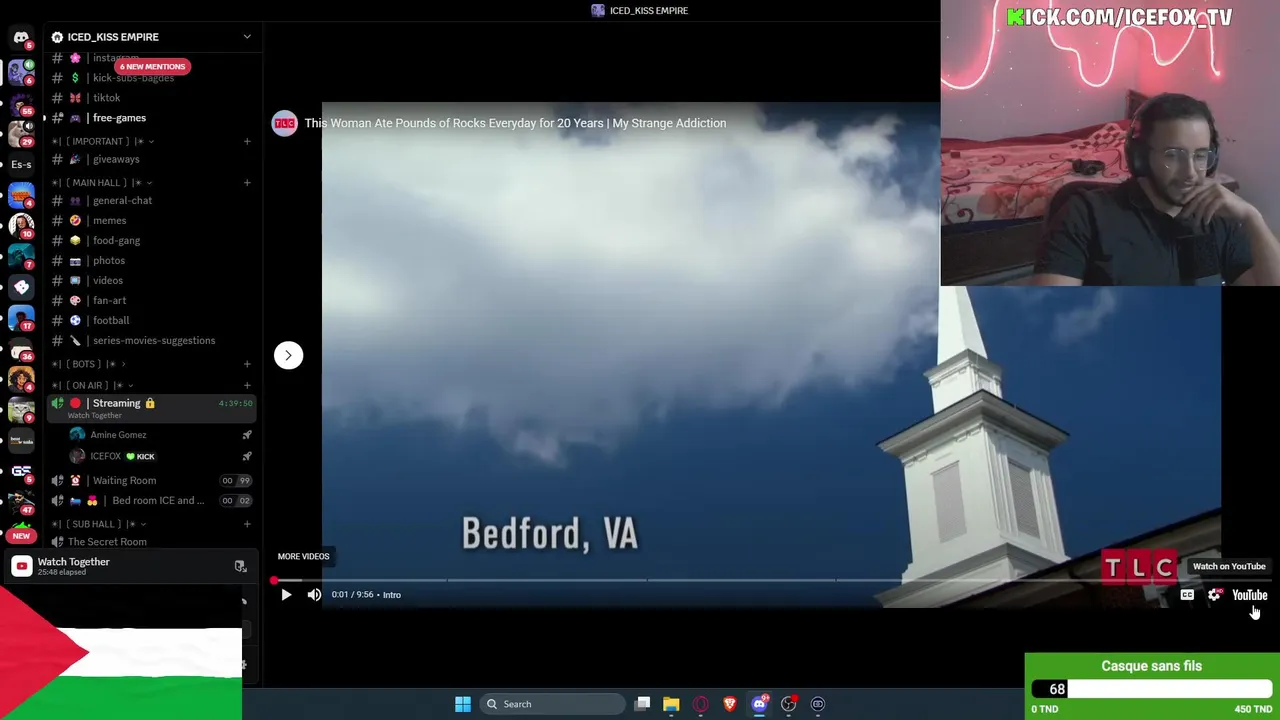The width and height of the screenshot is (1280, 720).
Task: Click the taskbar Search box
Action: [551, 704]
